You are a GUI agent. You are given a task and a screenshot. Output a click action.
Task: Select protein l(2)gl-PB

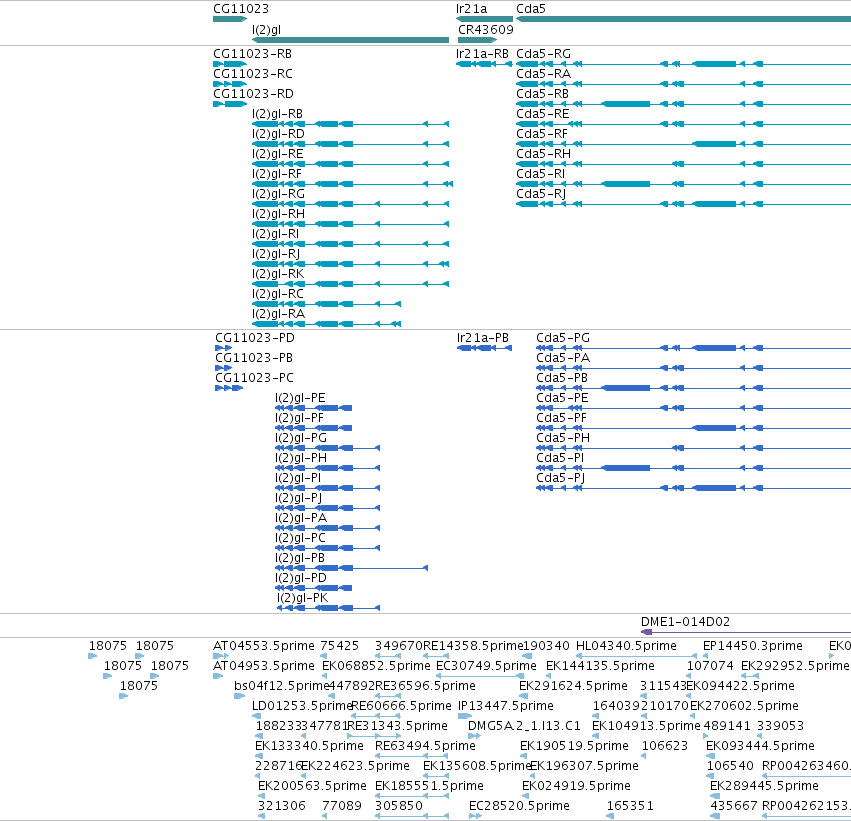(300, 558)
